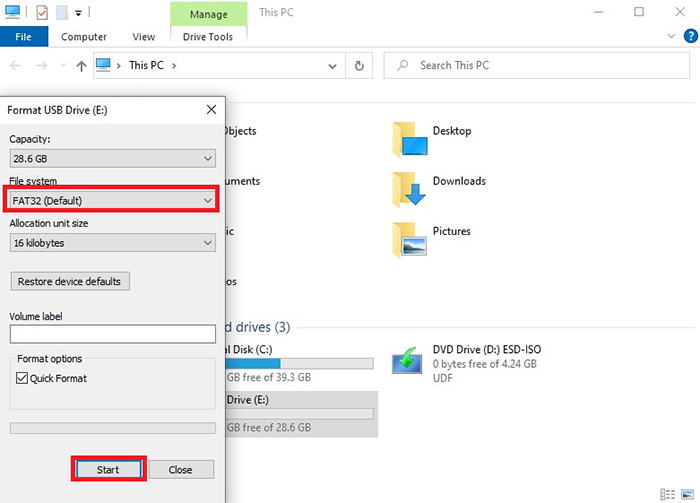
Task: Open the View ribbon tab
Action: 143,37
